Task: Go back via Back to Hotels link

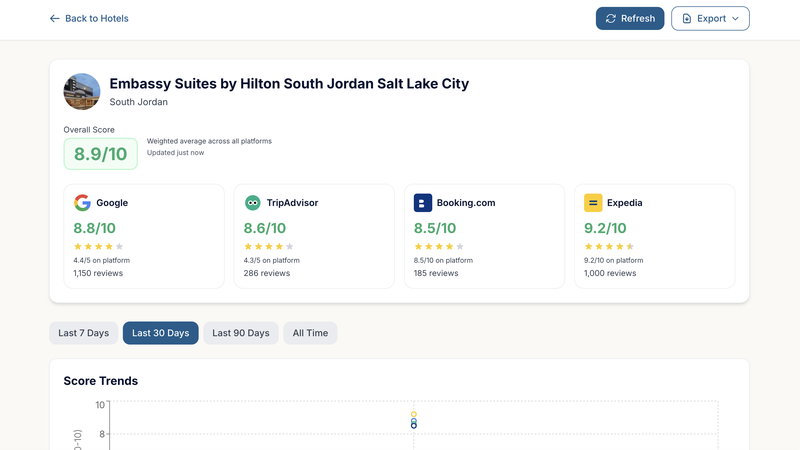Action: 89,18
